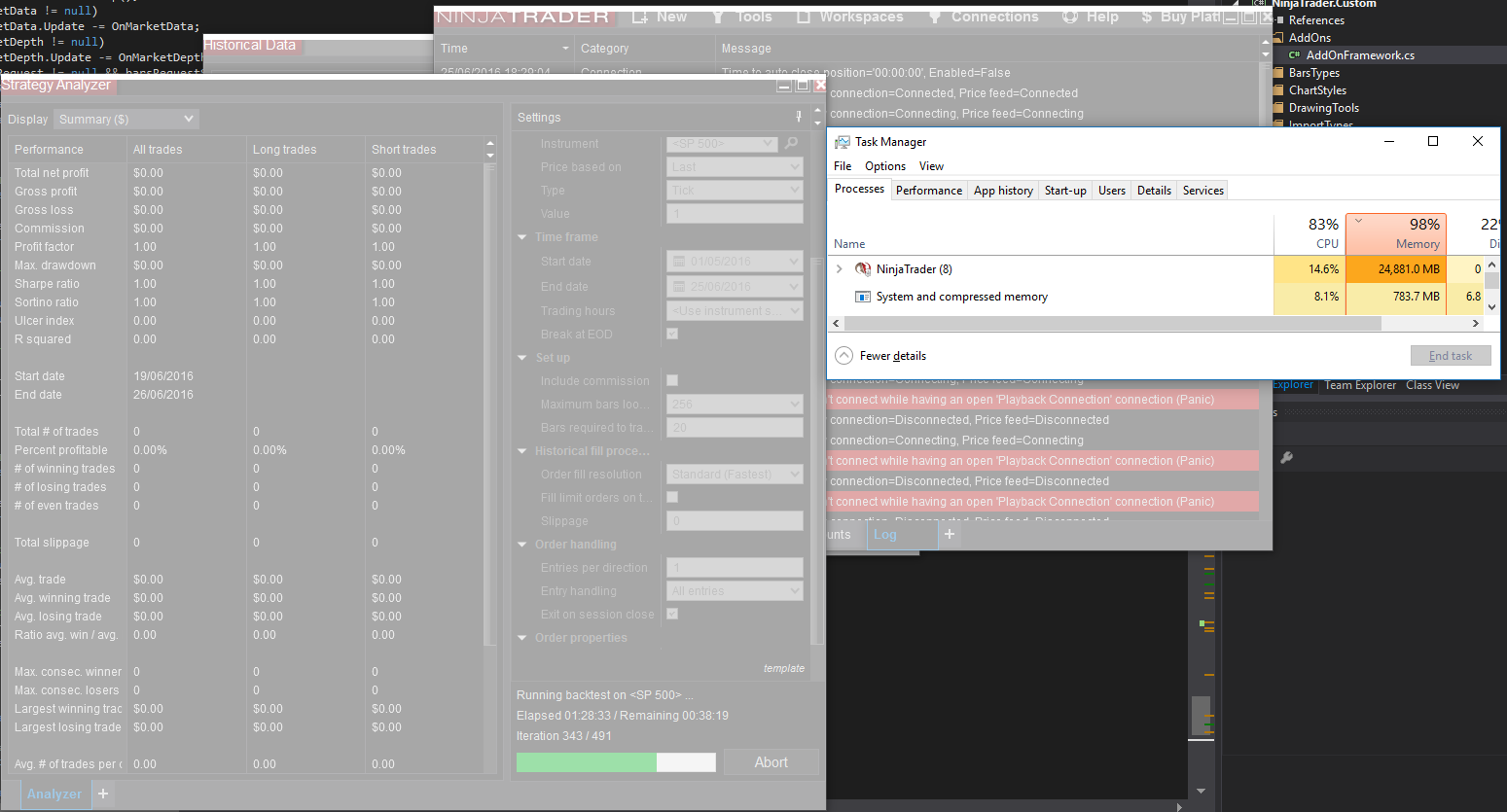Collapse the Set up section

pyautogui.click(x=522, y=358)
